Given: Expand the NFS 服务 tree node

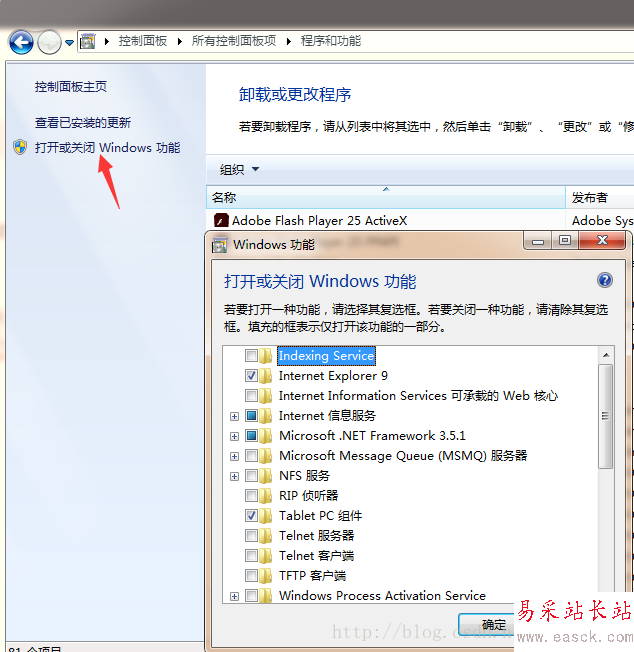Looking at the screenshot, I should tap(234, 477).
